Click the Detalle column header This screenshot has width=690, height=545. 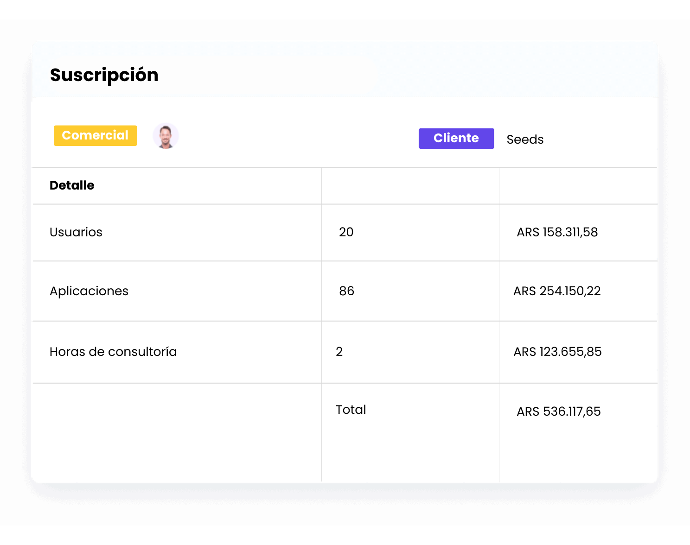point(72,186)
